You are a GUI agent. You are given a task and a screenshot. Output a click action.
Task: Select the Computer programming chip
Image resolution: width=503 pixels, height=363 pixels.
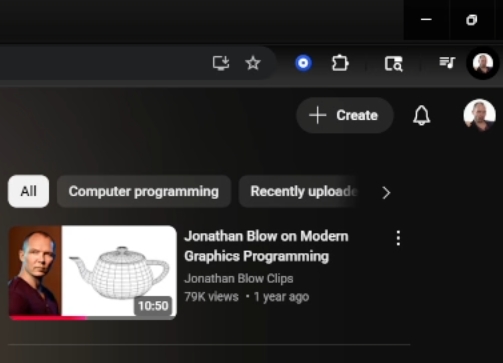144,191
